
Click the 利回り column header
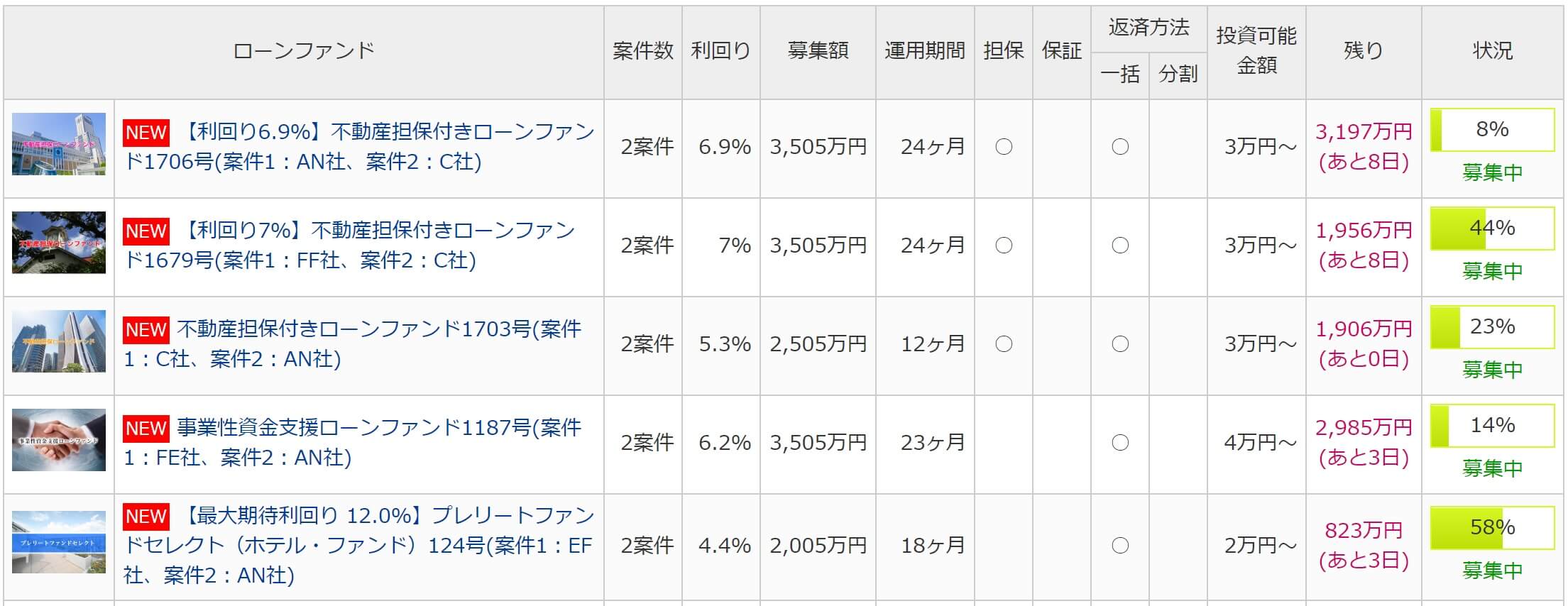[721, 51]
